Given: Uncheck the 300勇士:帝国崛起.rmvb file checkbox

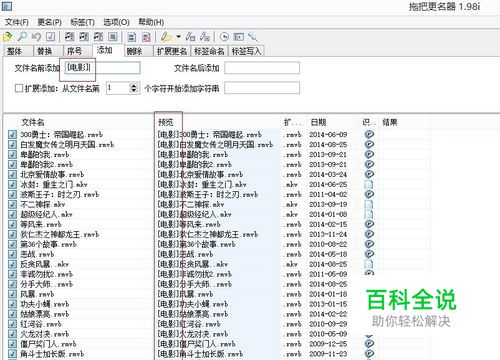Looking at the screenshot, I should 12,135.
